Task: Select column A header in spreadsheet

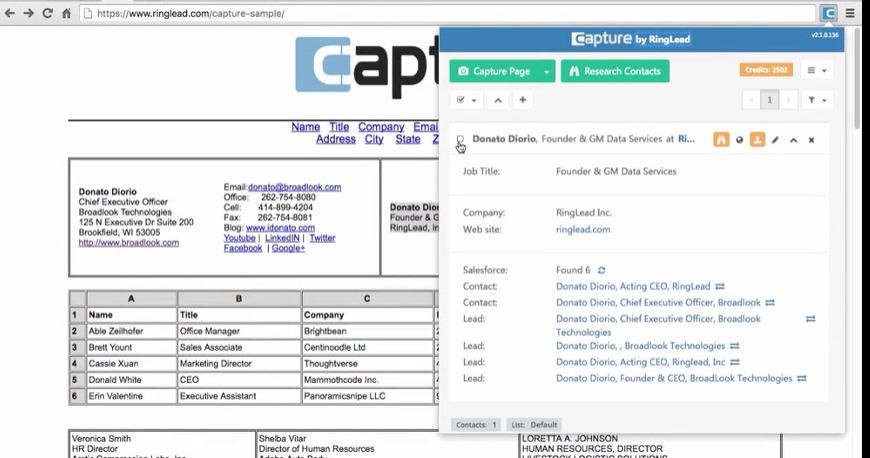Action: (131, 299)
